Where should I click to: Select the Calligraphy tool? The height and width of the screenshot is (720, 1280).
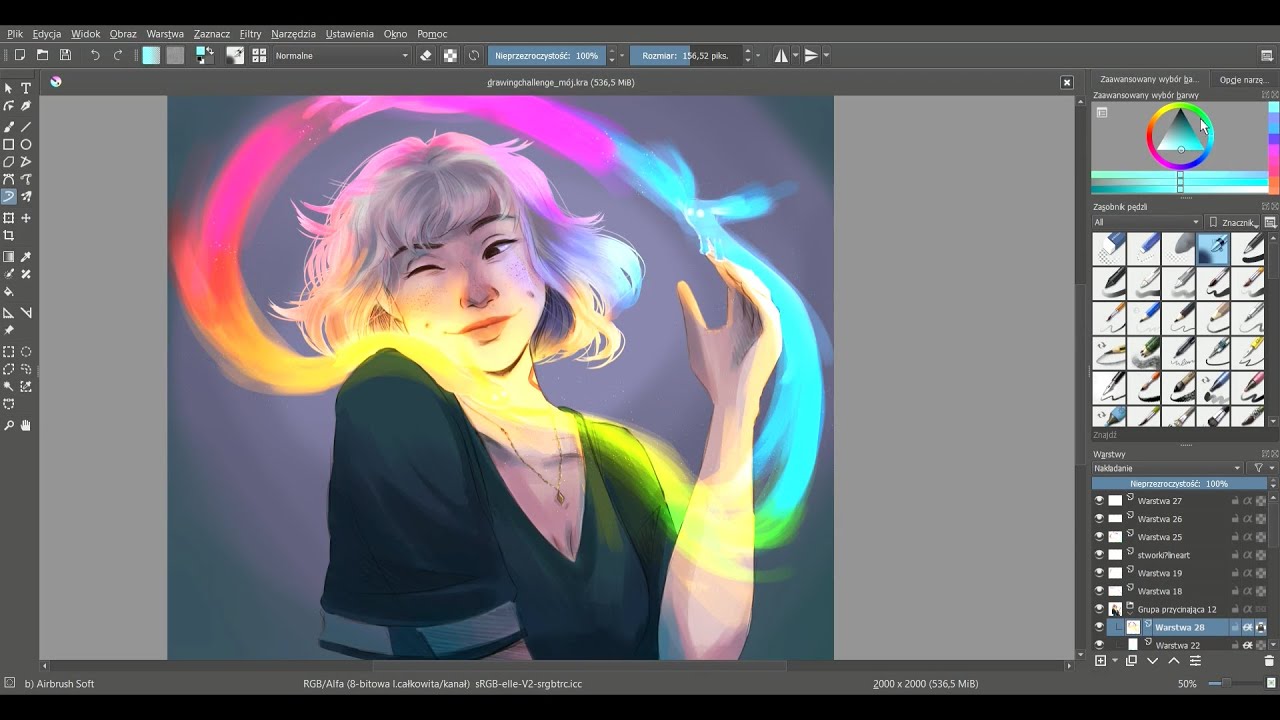coord(26,106)
